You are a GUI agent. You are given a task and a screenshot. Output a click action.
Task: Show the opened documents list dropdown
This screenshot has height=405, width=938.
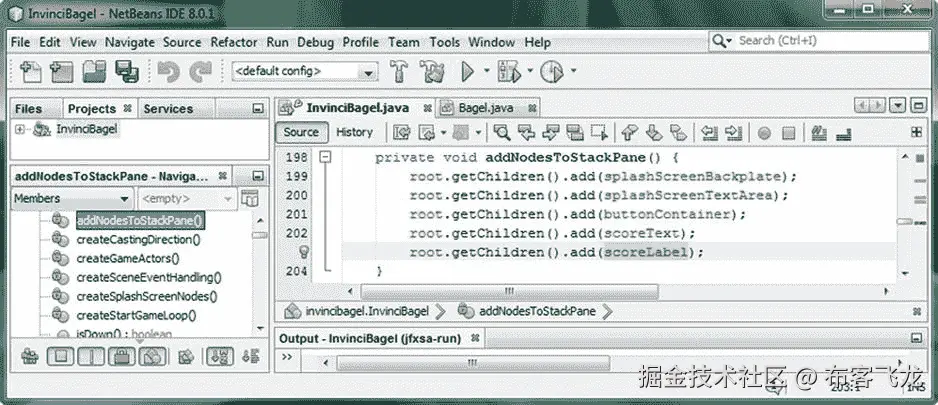point(897,106)
